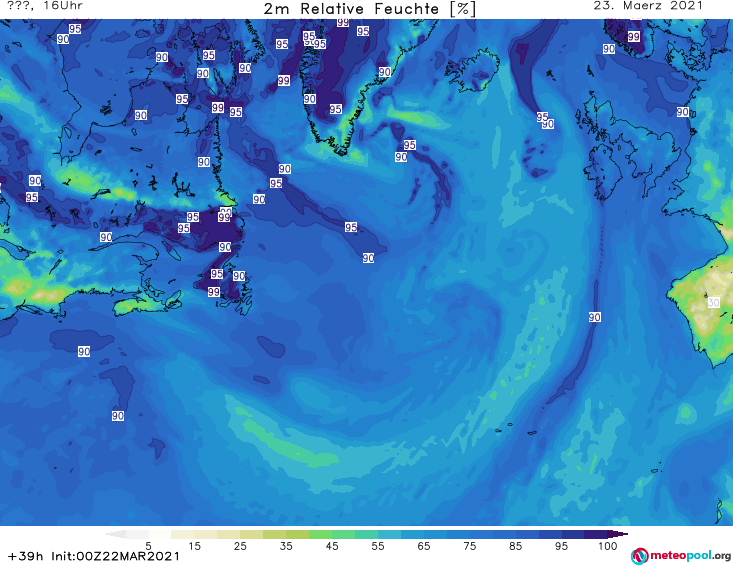Select the '+39h Init:00Z22MAR2021' forecast label
The height and width of the screenshot is (566, 733).
94,556
